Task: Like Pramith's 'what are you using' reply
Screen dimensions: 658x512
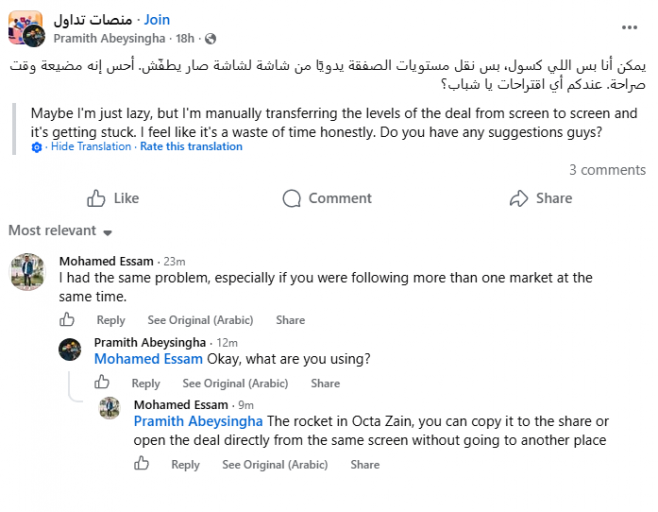Action: [102, 382]
